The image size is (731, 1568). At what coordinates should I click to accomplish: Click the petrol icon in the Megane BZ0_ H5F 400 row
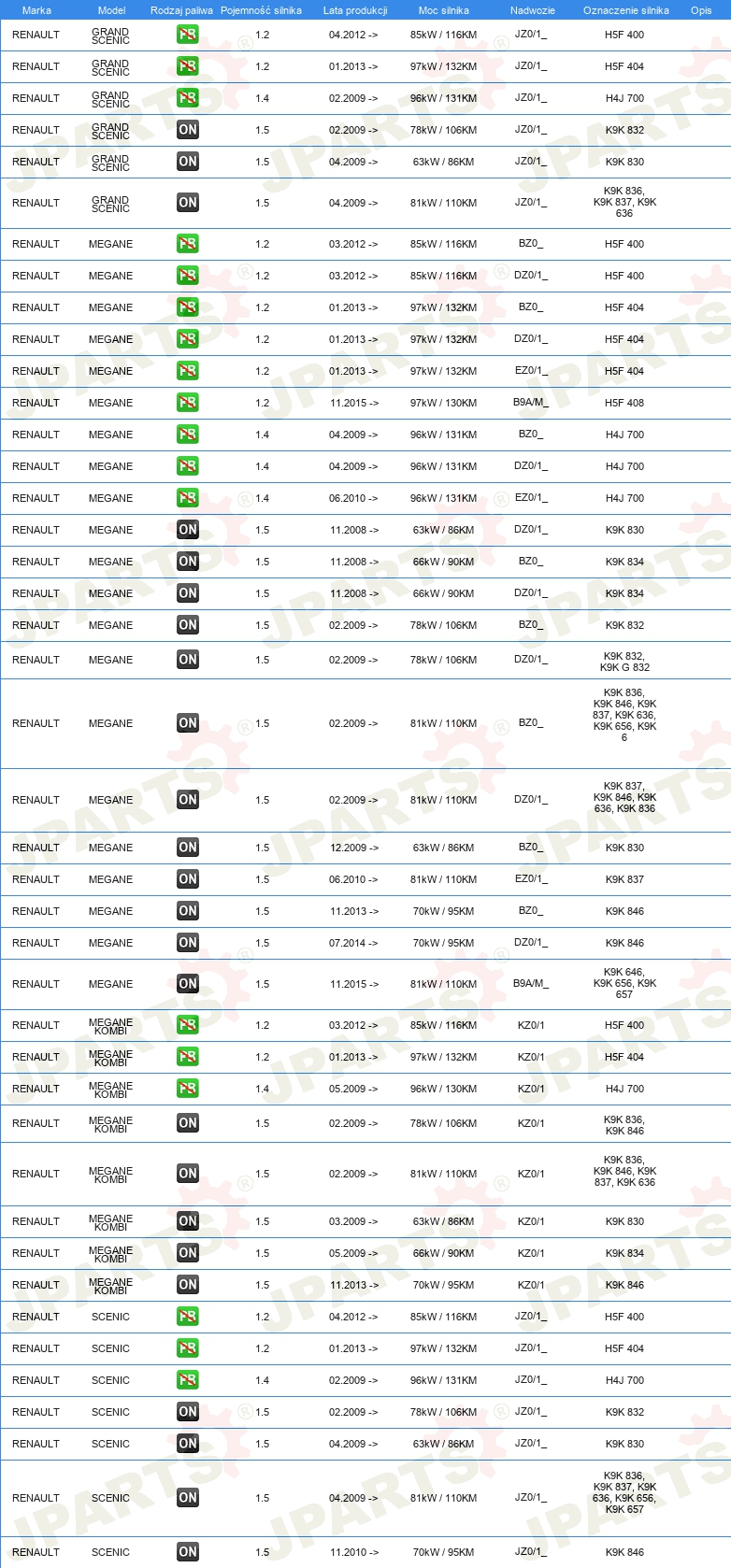[x=188, y=244]
